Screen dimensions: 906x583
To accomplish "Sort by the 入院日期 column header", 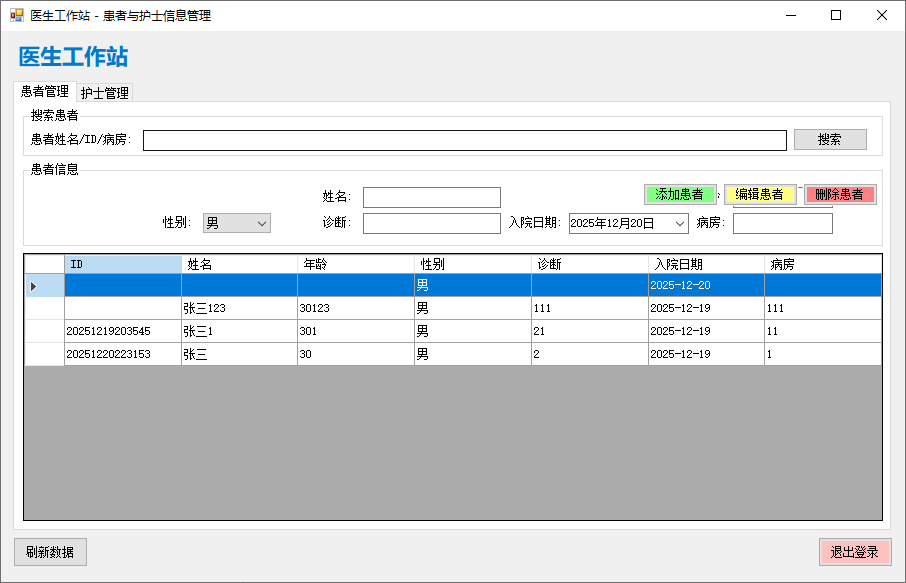I will click(x=706, y=264).
